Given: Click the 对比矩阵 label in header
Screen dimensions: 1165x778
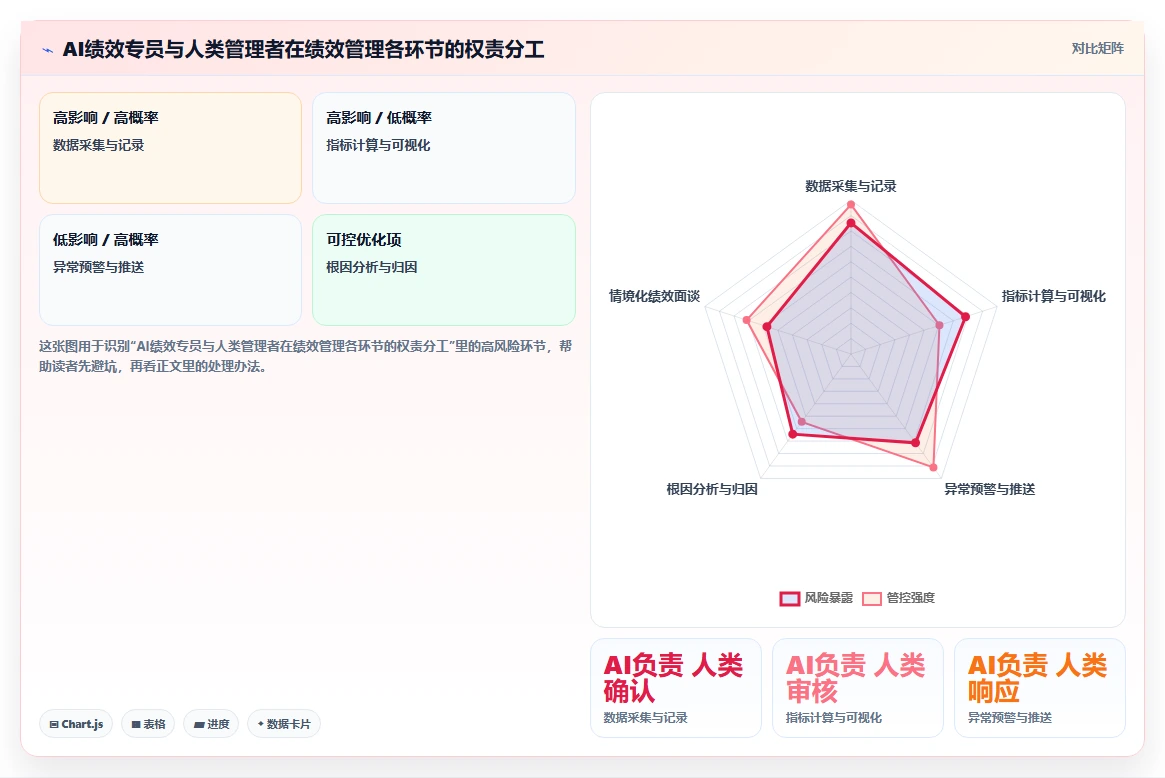Looking at the screenshot, I should pyautogui.click(x=1097, y=48).
